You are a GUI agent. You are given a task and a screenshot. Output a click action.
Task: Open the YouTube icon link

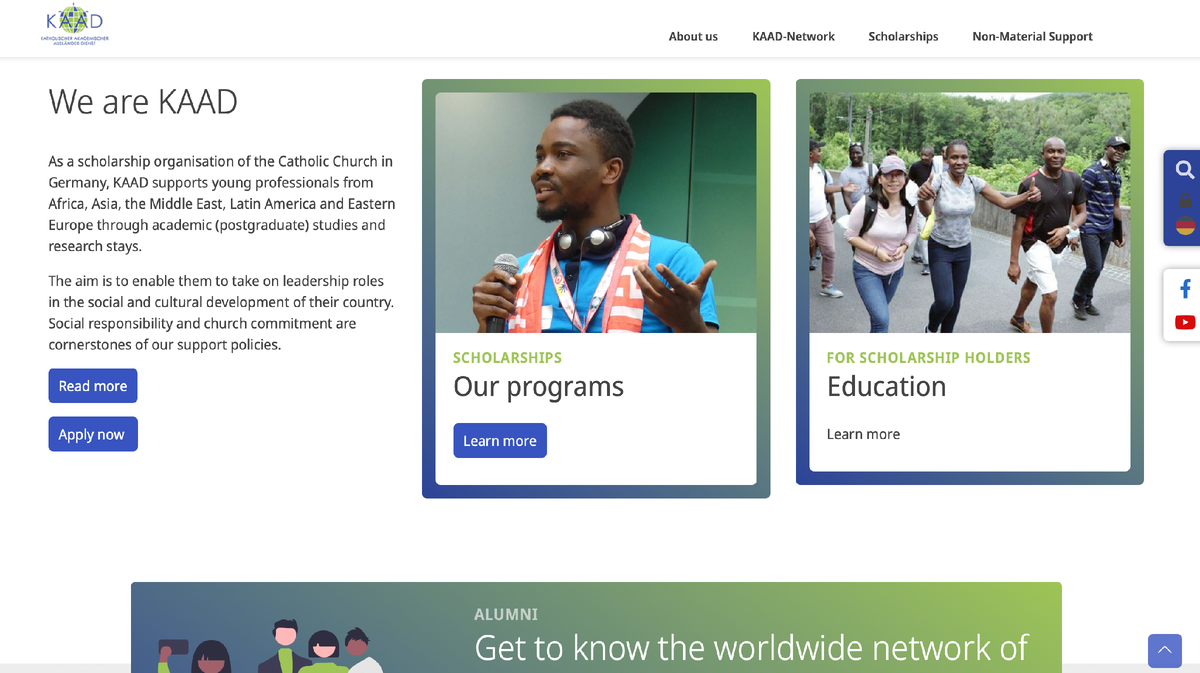[1185, 322]
